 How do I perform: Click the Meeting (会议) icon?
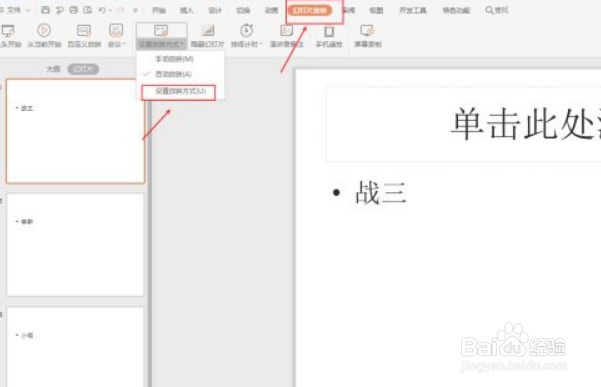(116, 30)
